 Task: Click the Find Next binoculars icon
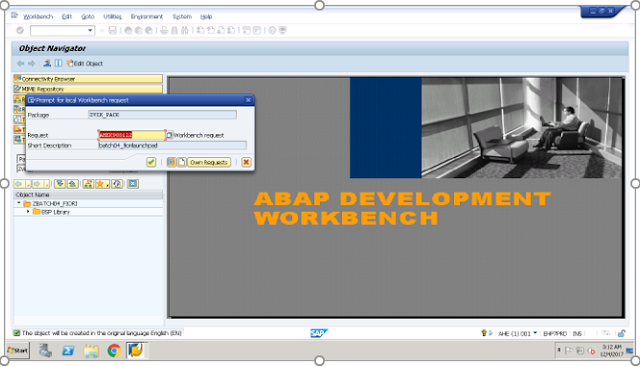(x=185, y=31)
